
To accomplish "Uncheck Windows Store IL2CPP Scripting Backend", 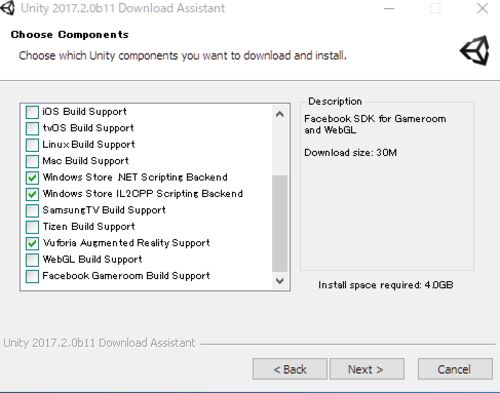I will pos(32,194).
